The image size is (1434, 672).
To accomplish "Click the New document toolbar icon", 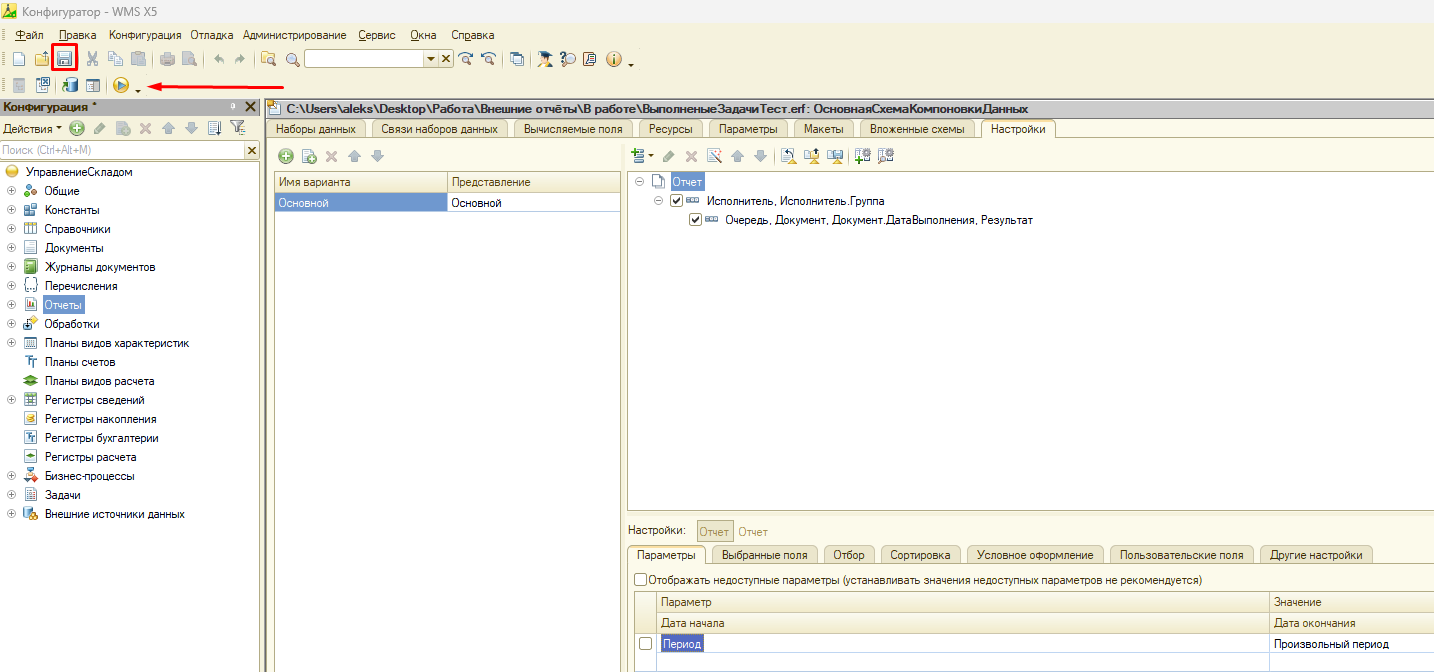I will click(18, 59).
